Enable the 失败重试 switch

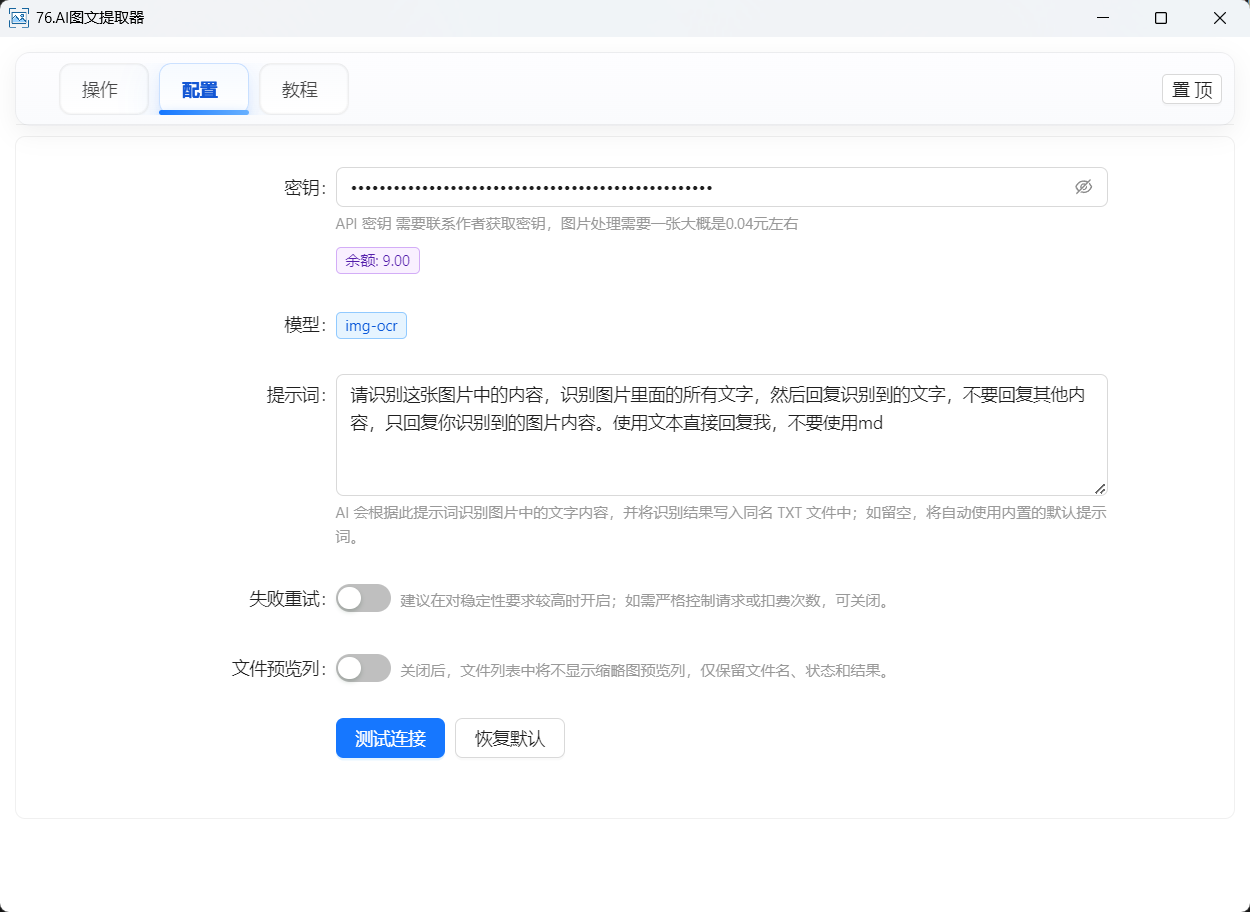(363, 599)
